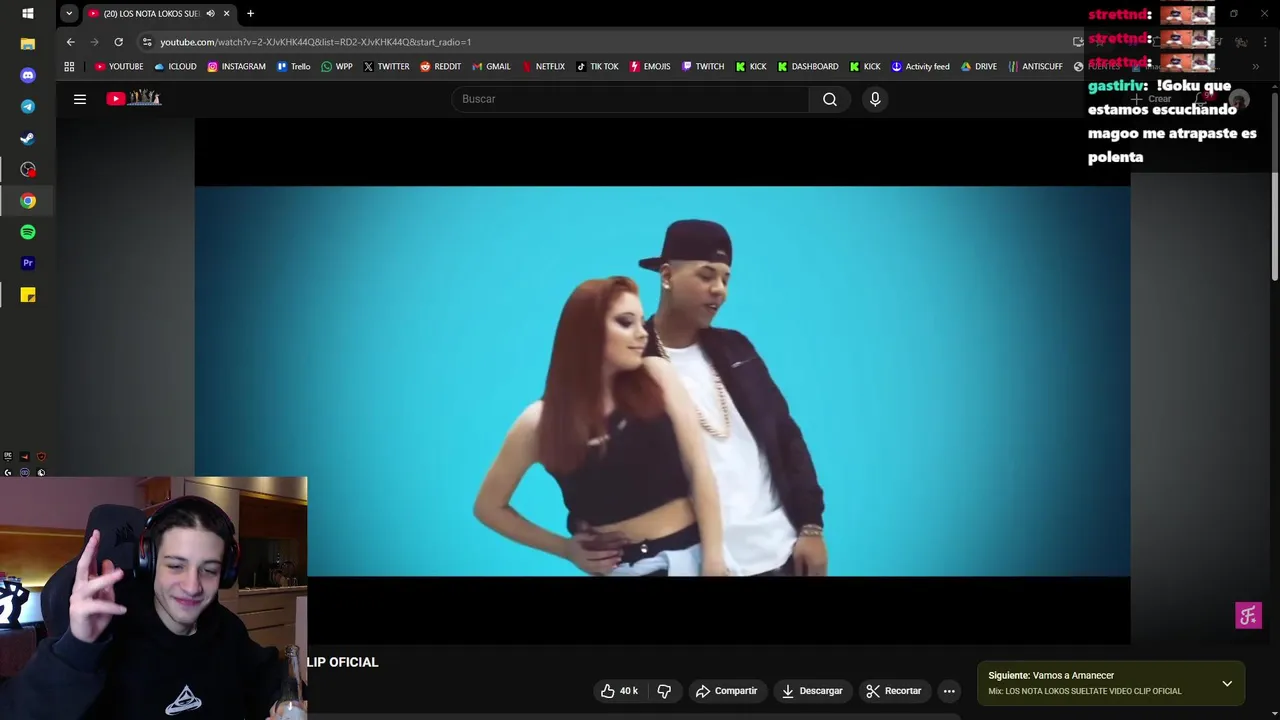Open a new browser tab

(250, 14)
